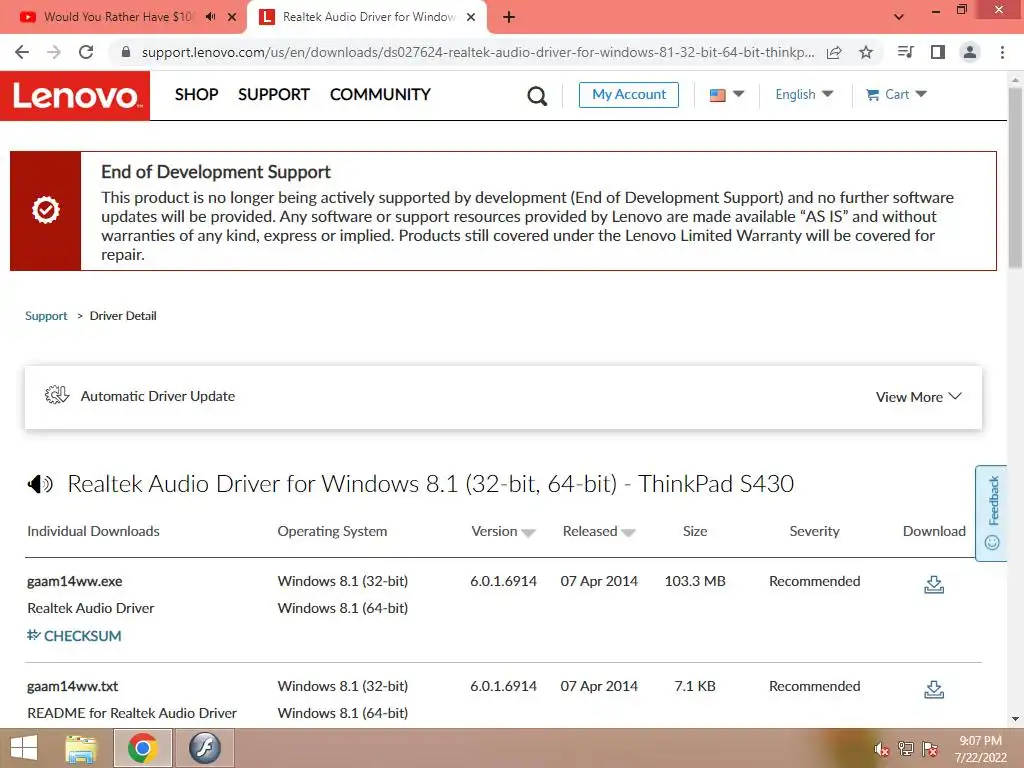
Task: Click the page vertical scrollbar thumb
Action: (x=1015, y=178)
